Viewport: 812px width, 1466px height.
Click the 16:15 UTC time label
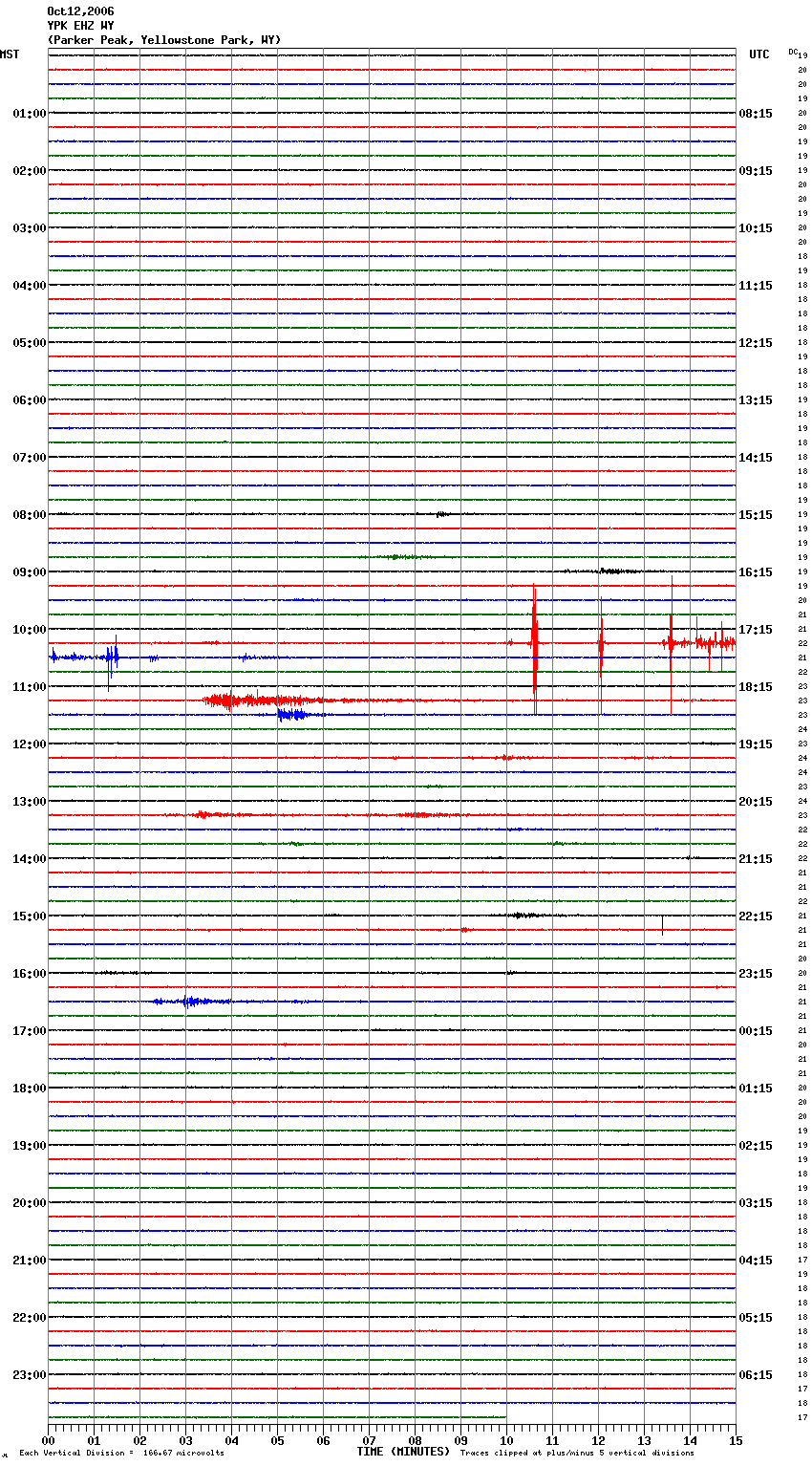pyautogui.click(x=756, y=572)
